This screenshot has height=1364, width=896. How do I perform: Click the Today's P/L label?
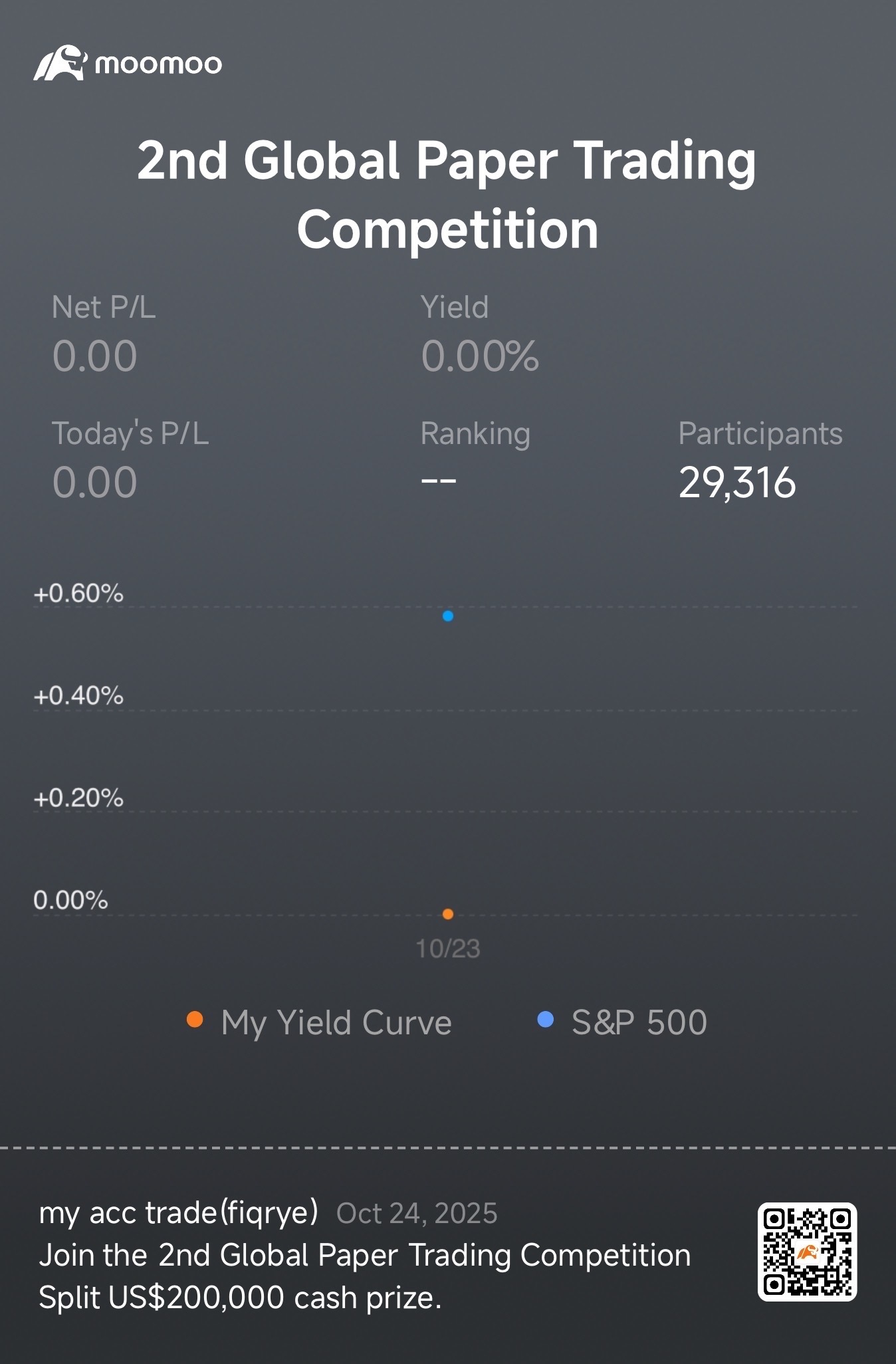pyautogui.click(x=130, y=433)
